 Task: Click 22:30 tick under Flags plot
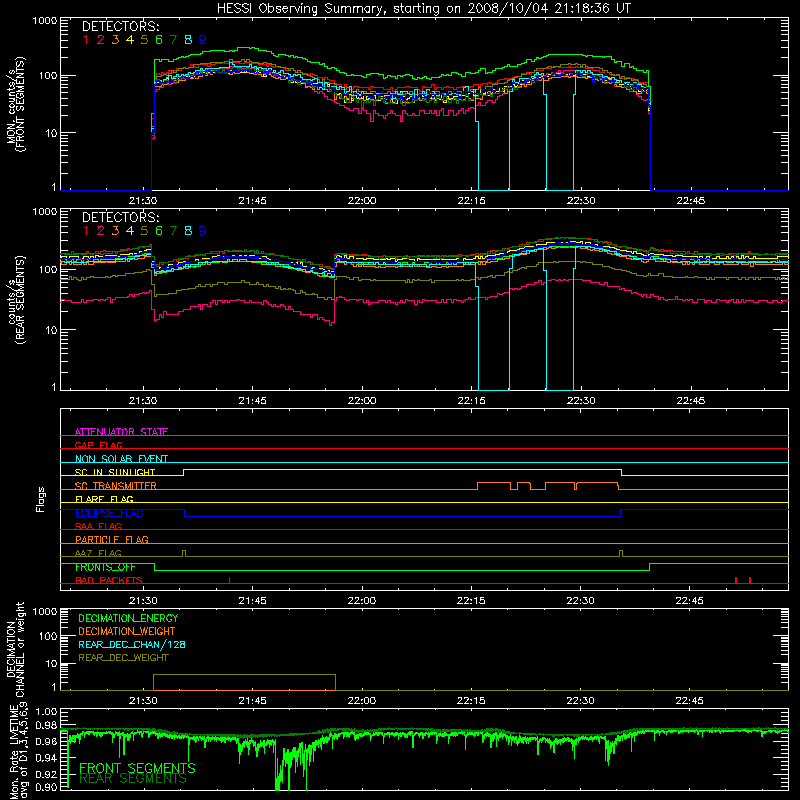coord(581,601)
